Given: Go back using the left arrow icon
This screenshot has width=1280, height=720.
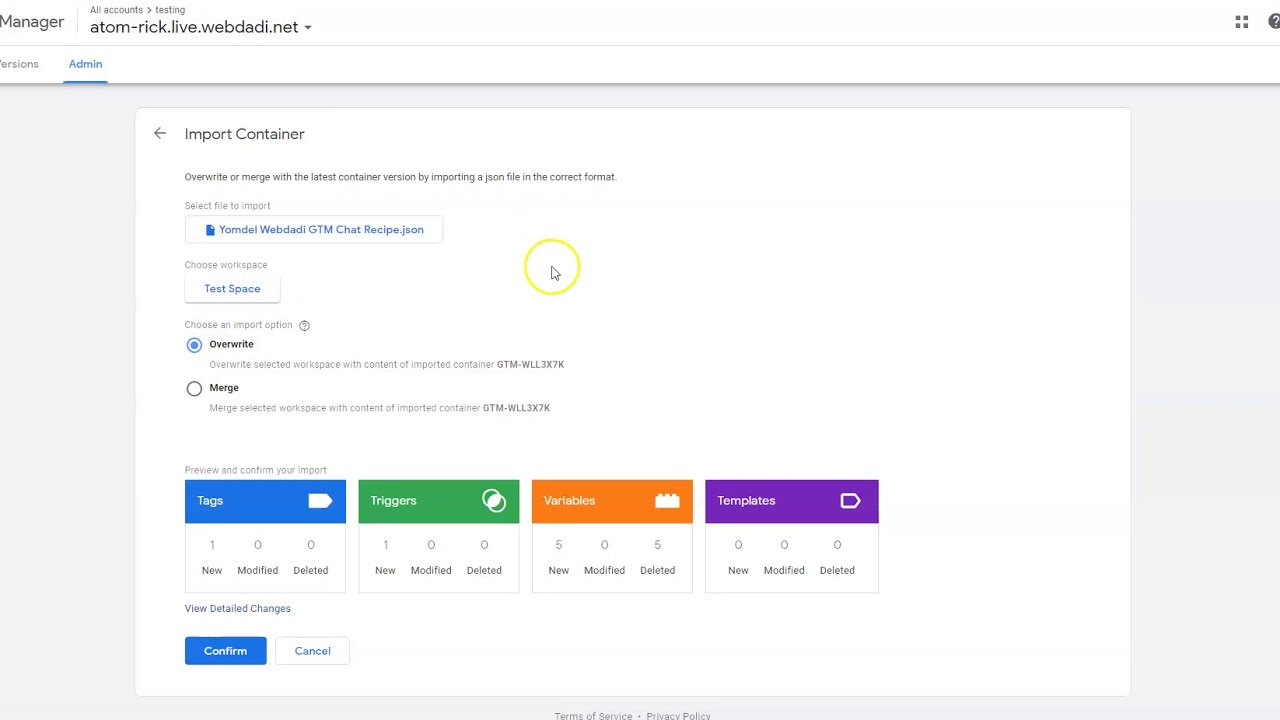Looking at the screenshot, I should coord(160,133).
